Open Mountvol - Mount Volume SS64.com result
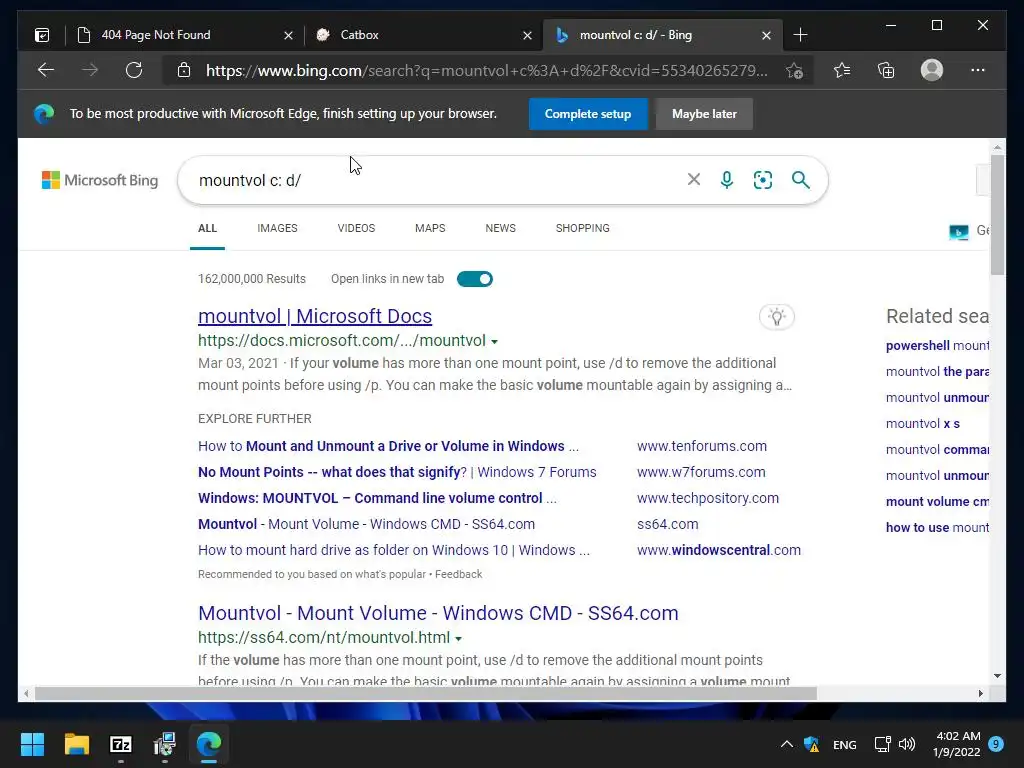This screenshot has height=768, width=1024. click(438, 613)
